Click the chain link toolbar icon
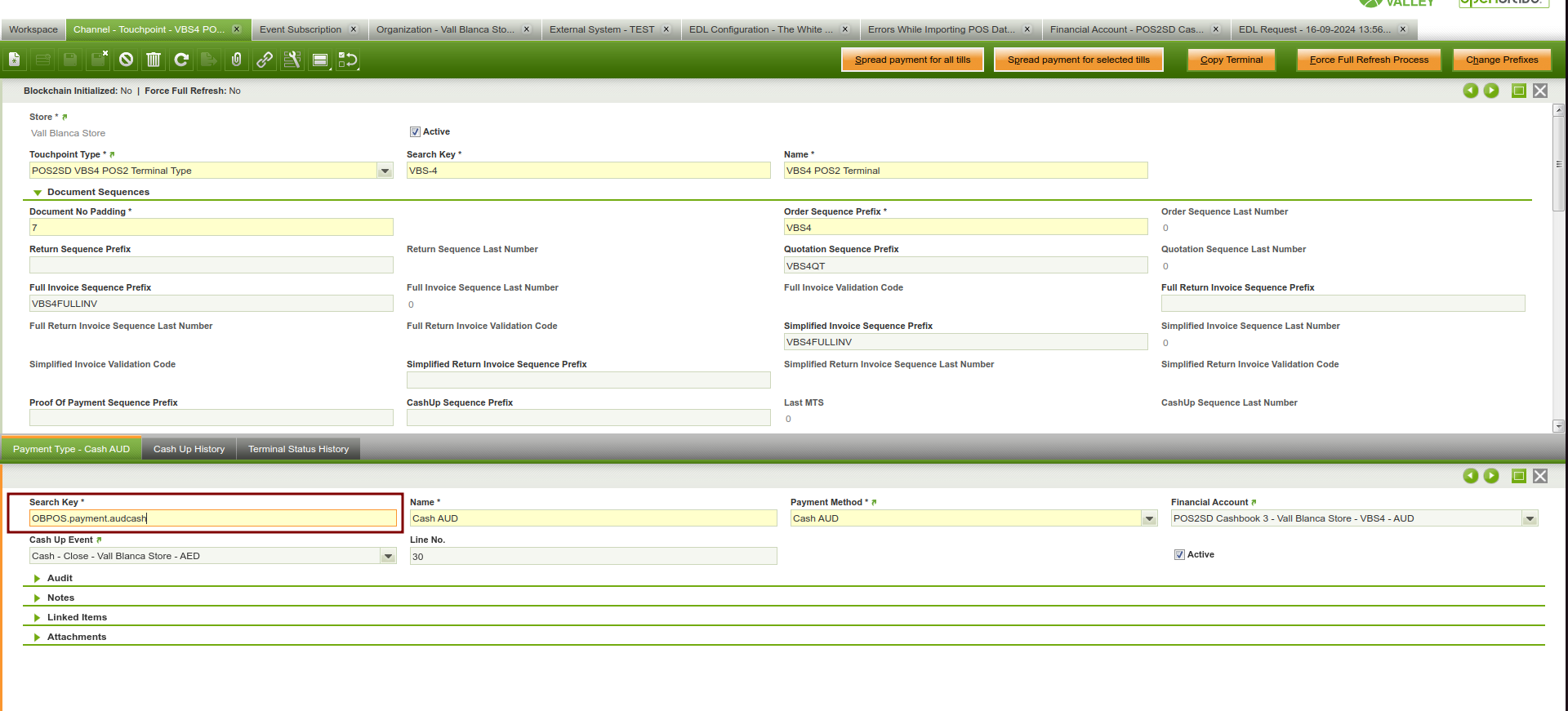Viewport: 1568px width, 711px height. tap(265, 60)
